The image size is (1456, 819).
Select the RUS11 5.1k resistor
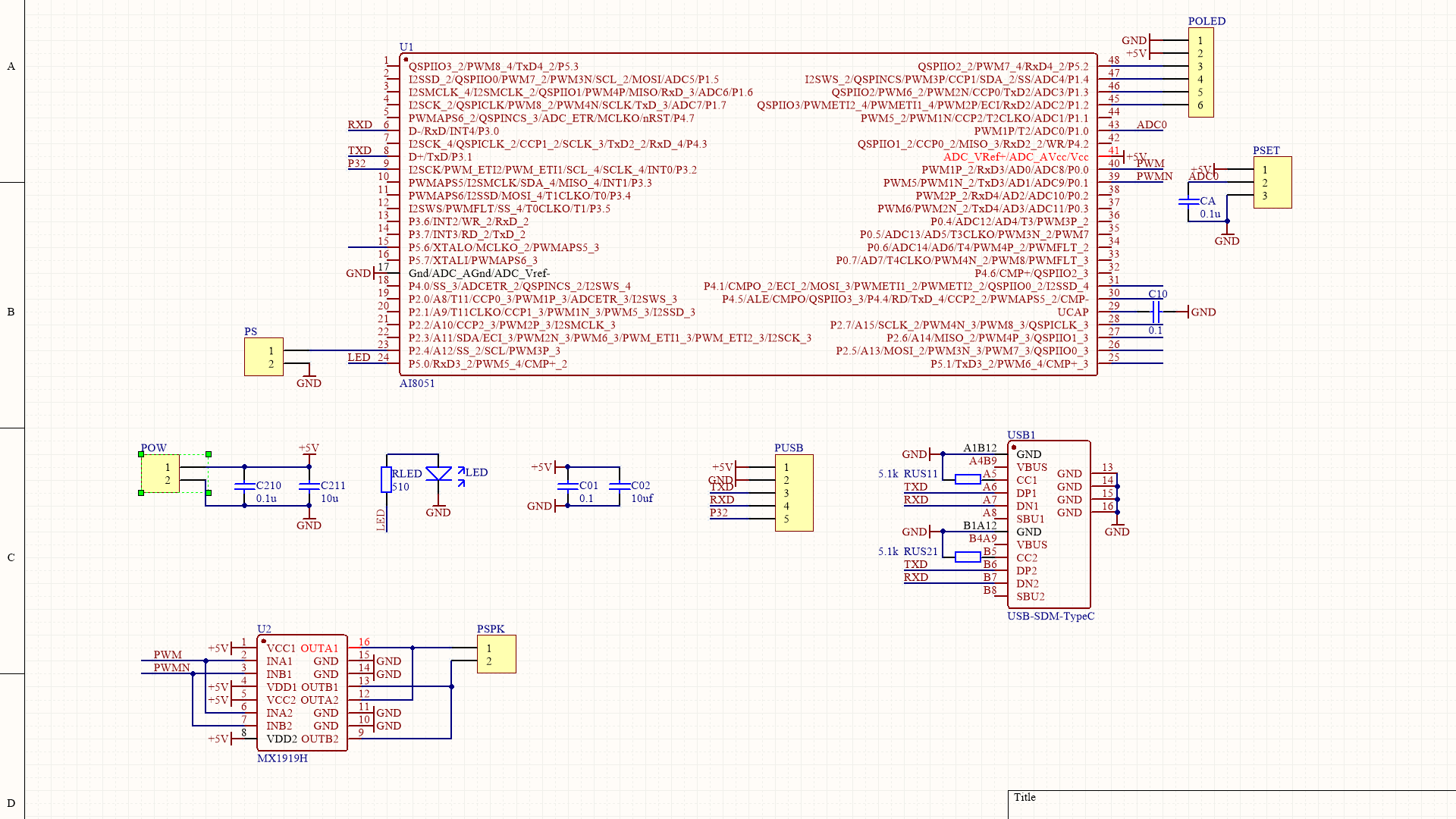pos(968,479)
